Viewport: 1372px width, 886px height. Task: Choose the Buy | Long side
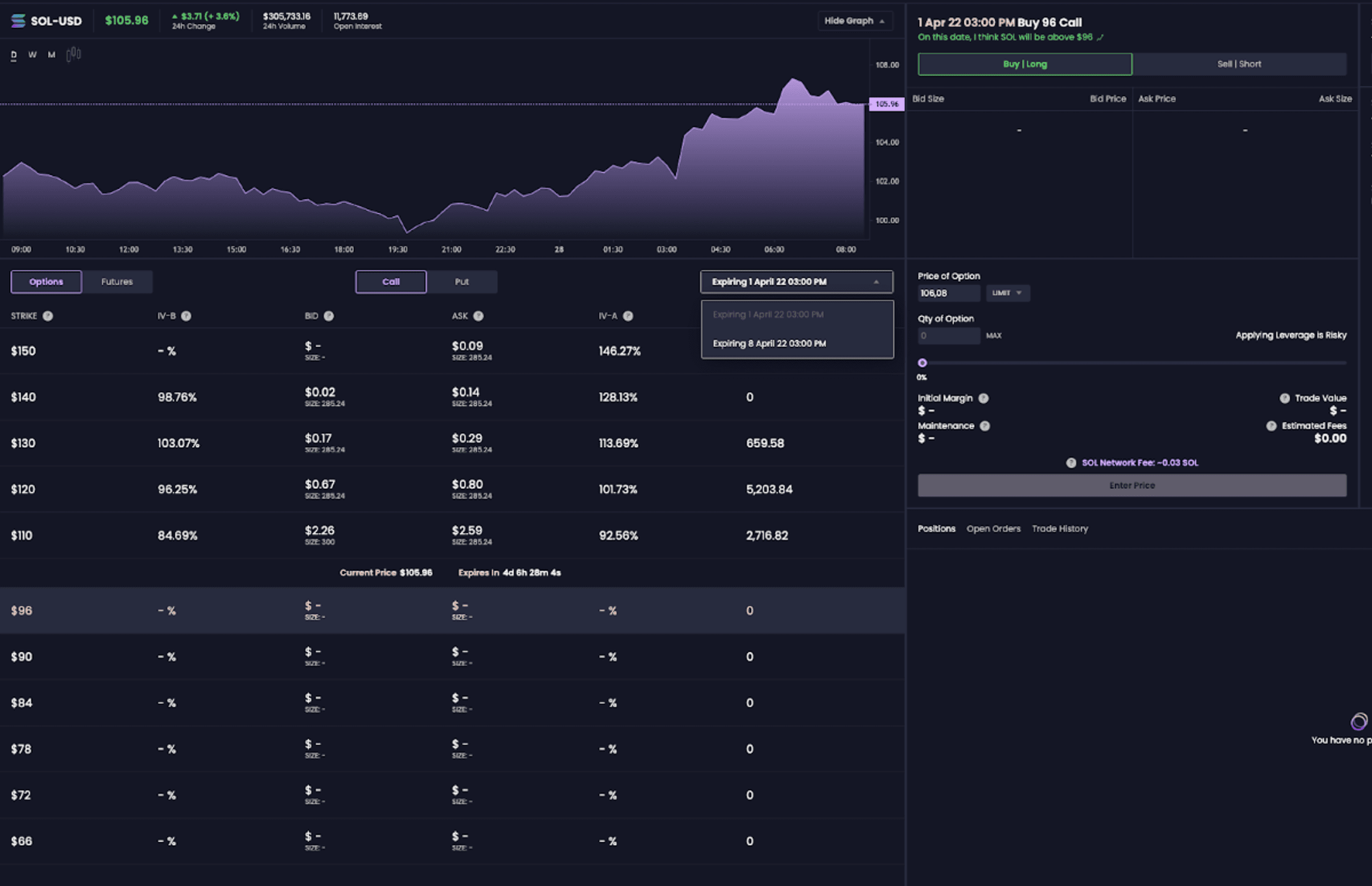click(1025, 64)
